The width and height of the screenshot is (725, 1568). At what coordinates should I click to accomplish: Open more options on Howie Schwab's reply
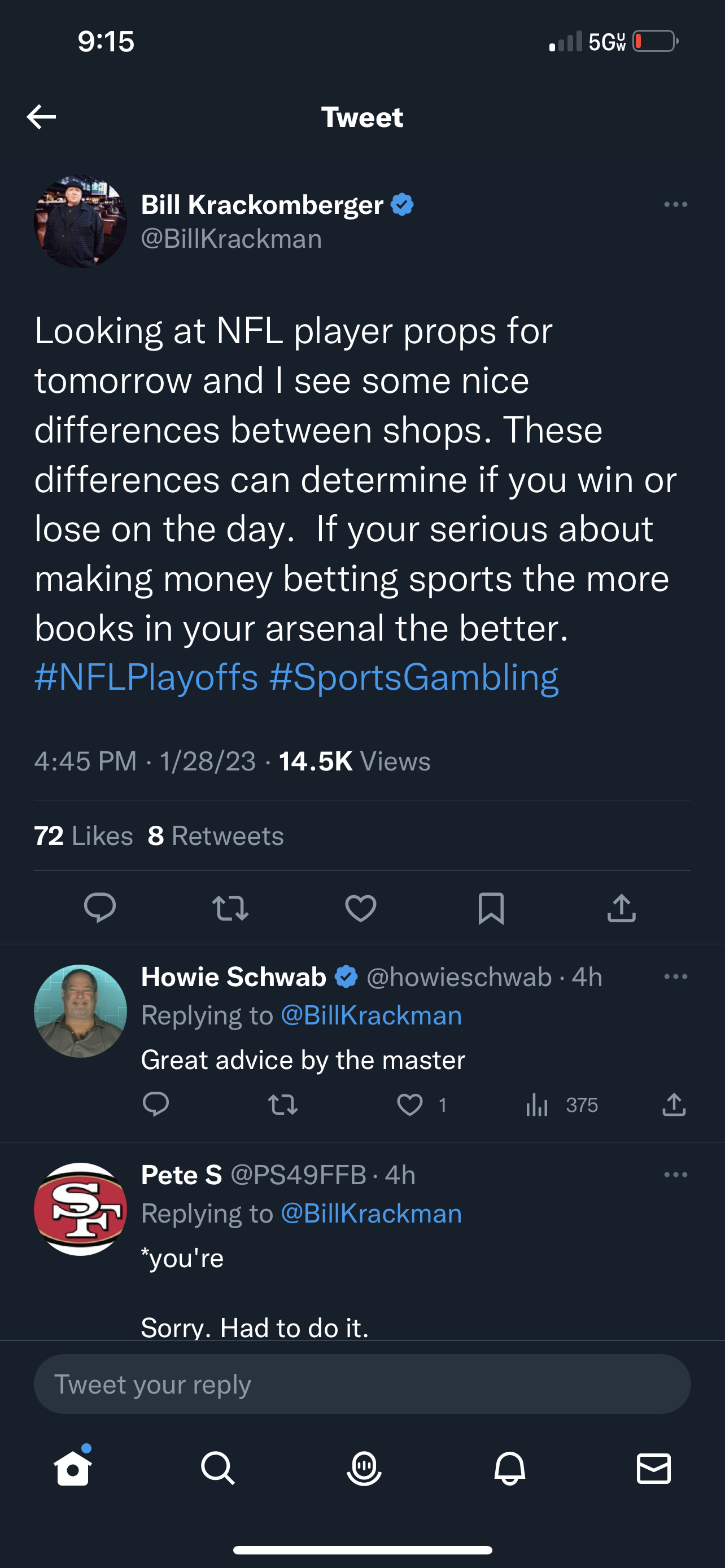tap(675, 976)
